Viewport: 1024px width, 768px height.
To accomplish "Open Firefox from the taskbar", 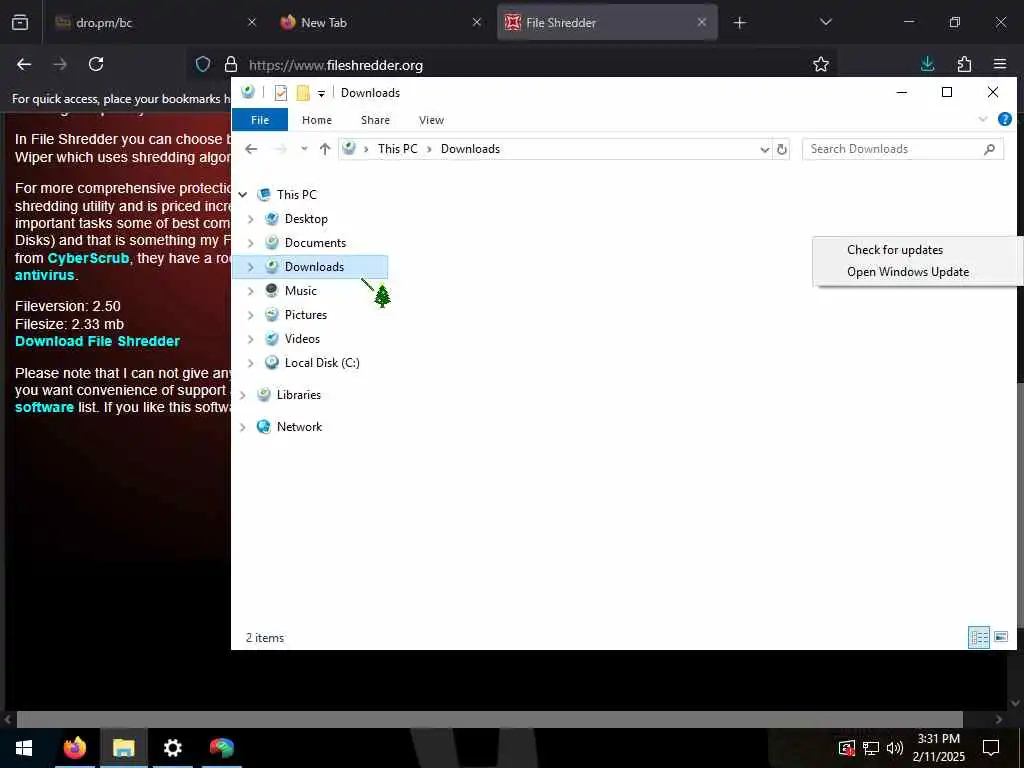I will 74,748.
